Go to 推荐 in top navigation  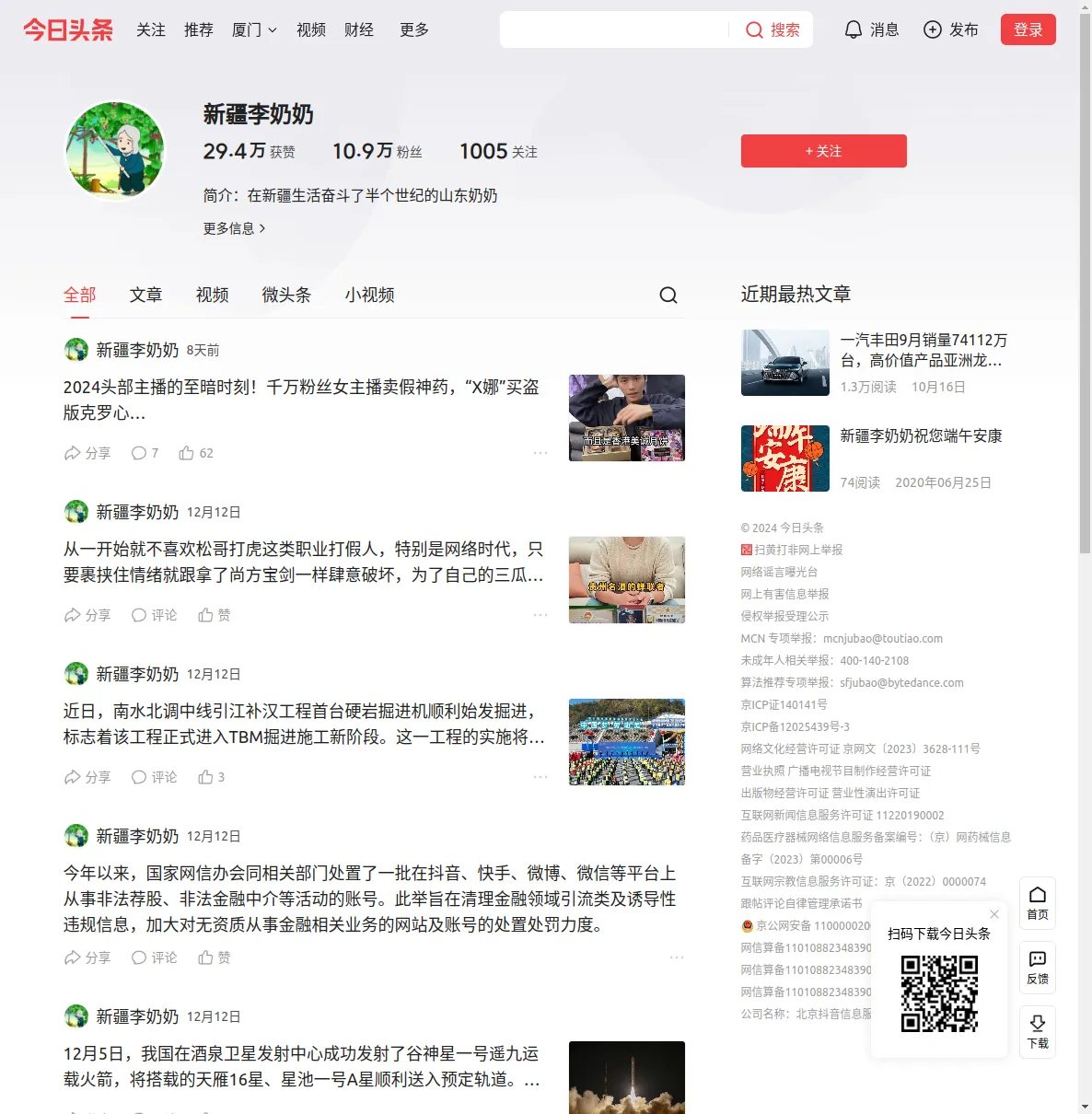[199, 29]
